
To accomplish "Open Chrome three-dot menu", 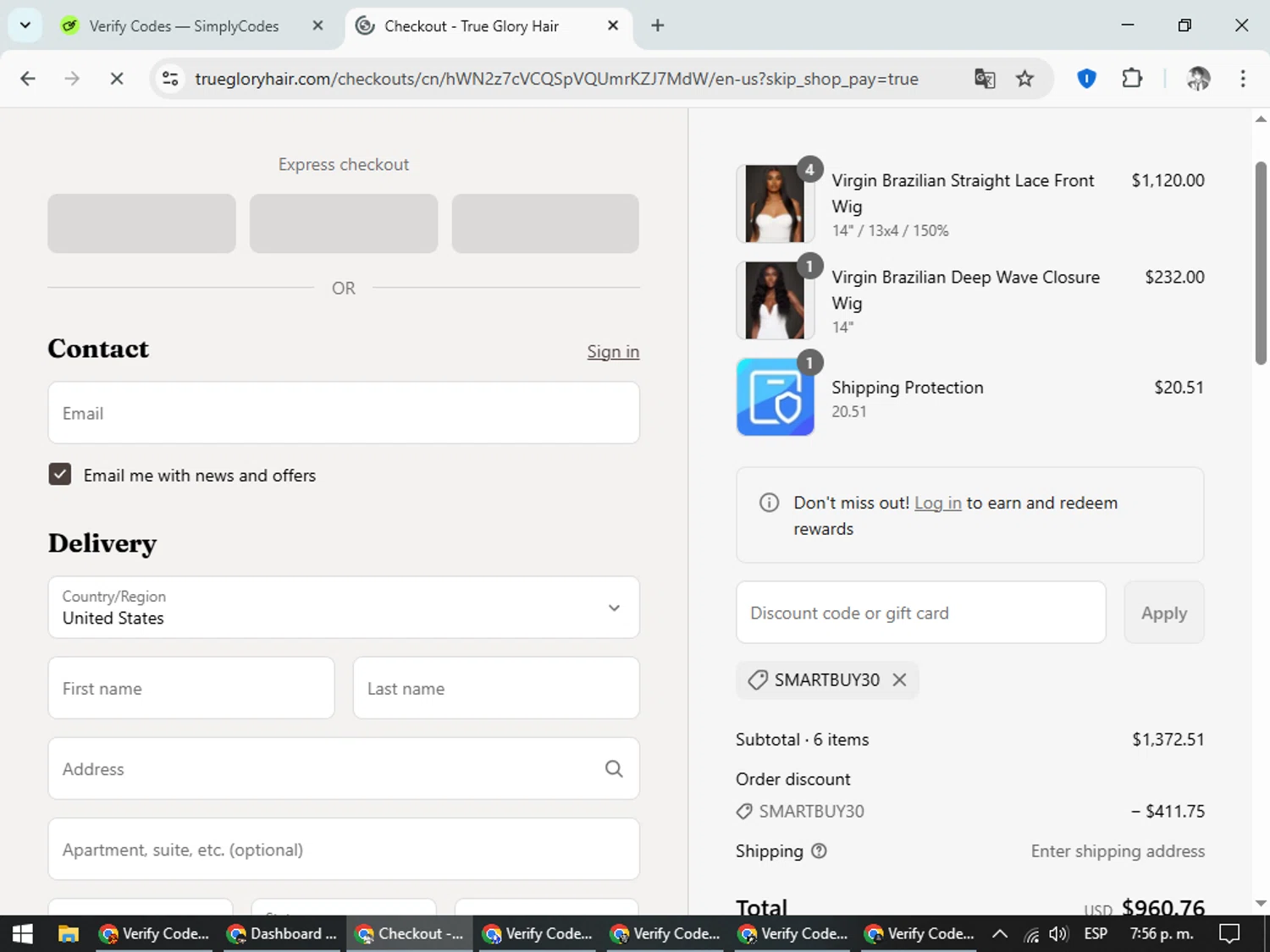I will coord(1243,79).
